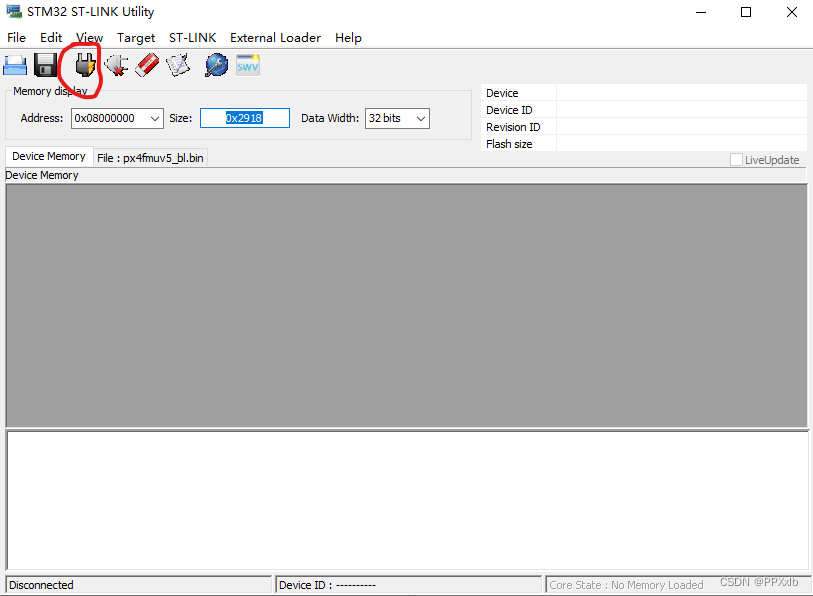
Task: Select the Size input field
Action: [244, 118]
